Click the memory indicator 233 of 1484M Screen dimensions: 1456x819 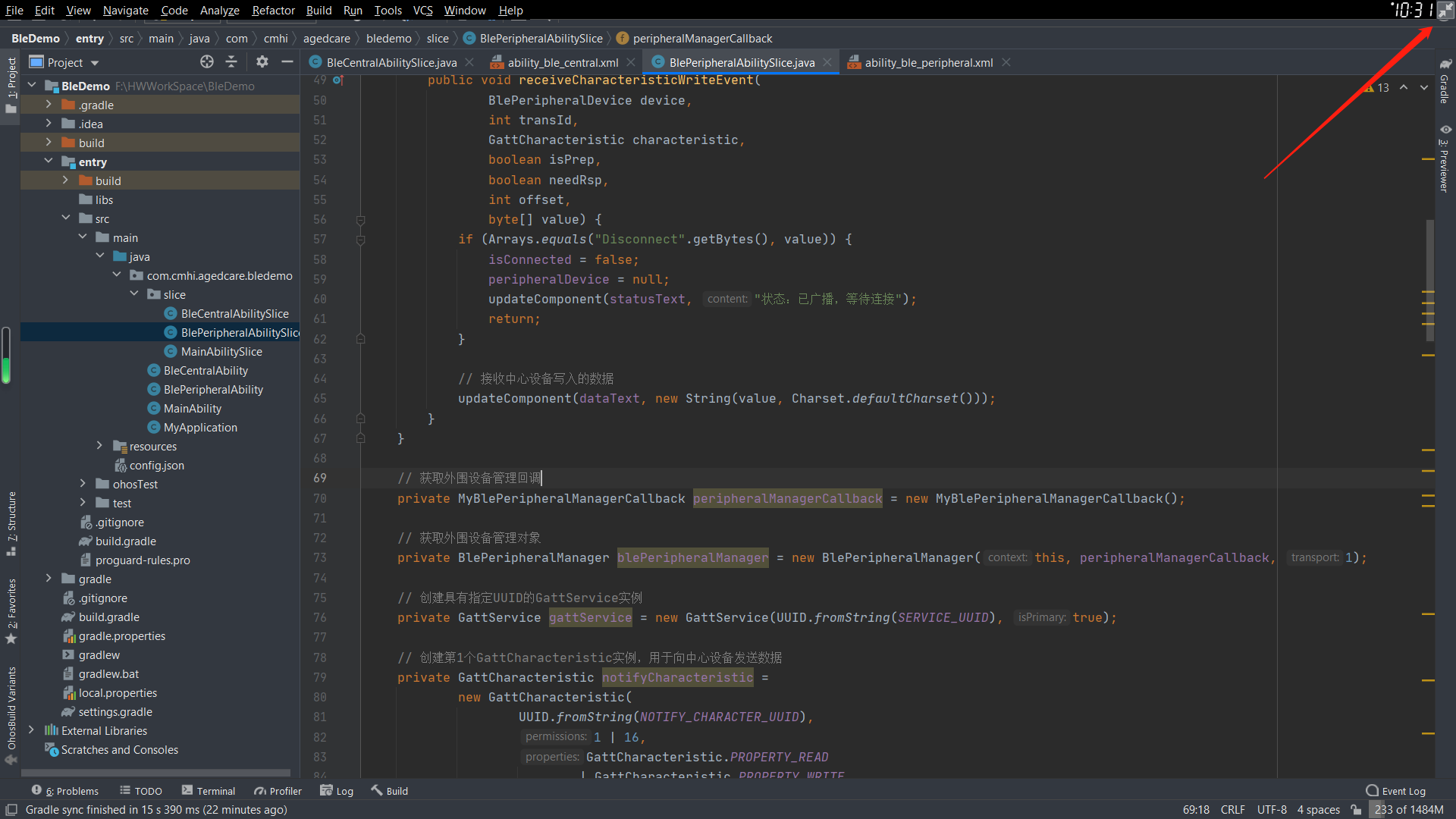[1408, 810]
